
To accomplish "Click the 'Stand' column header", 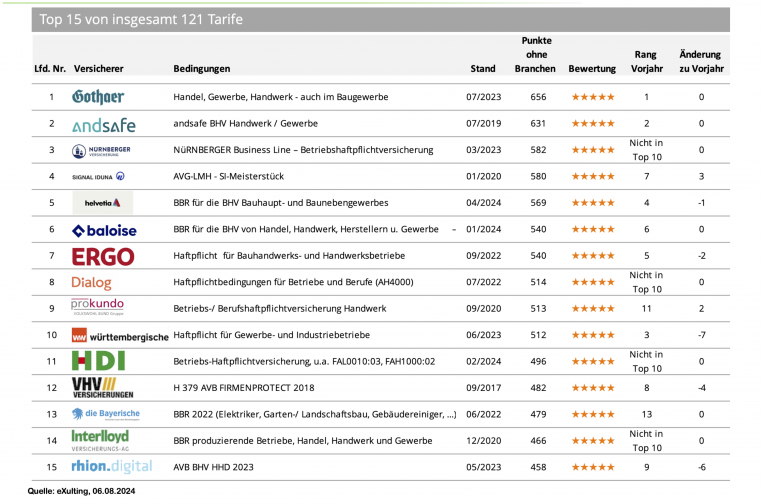I will 483,69.
